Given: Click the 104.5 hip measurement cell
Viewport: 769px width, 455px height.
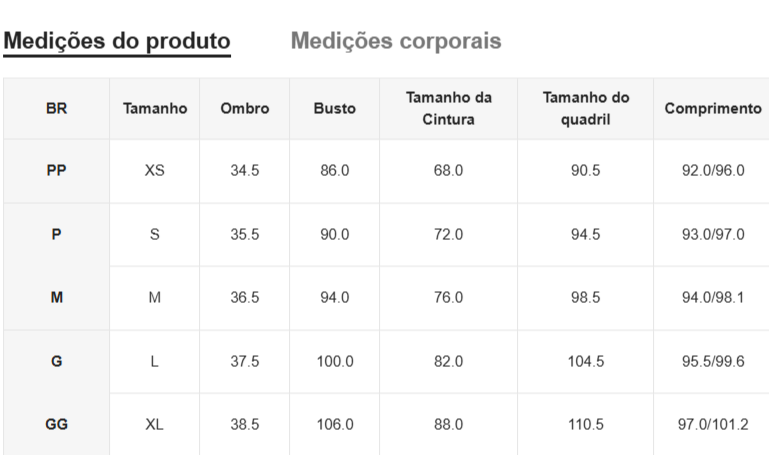Looking at the screenshot, I should 585,361.
